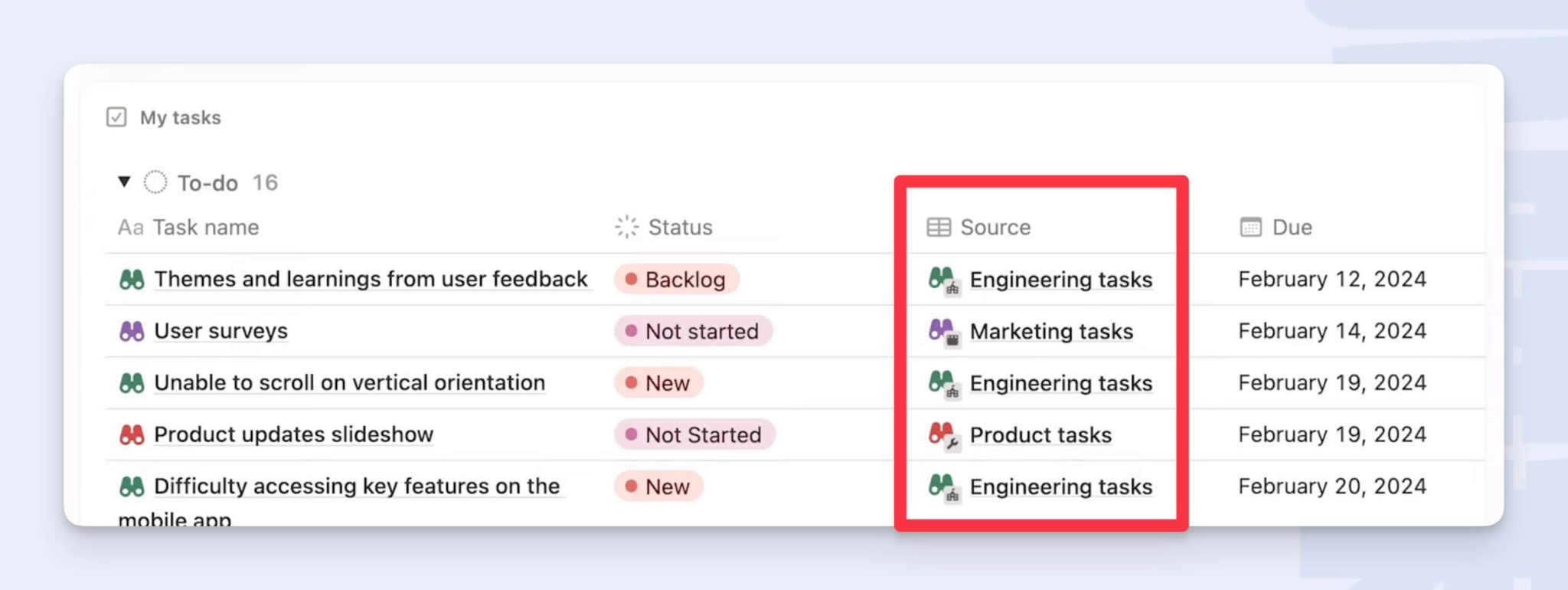Change the Not started status of User surveys
The image size is (1568, 590).
(693, 331)
